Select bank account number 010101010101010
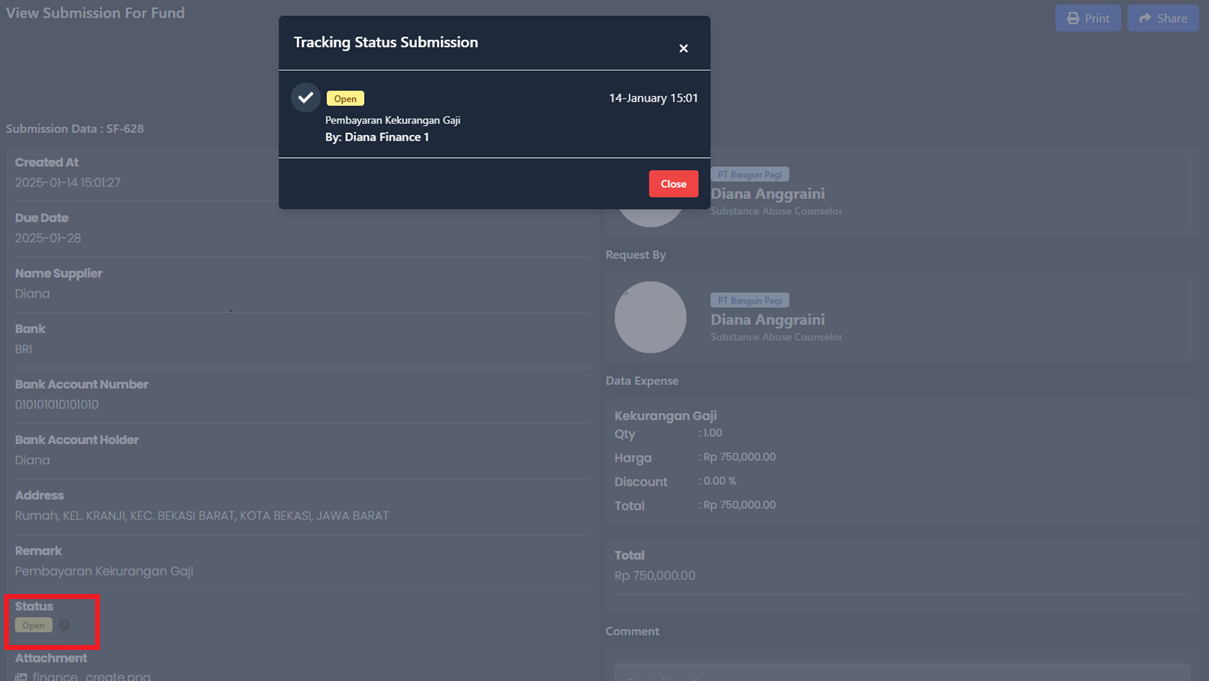The width and height of the screenshot is (1209, 681). (57, 405)
